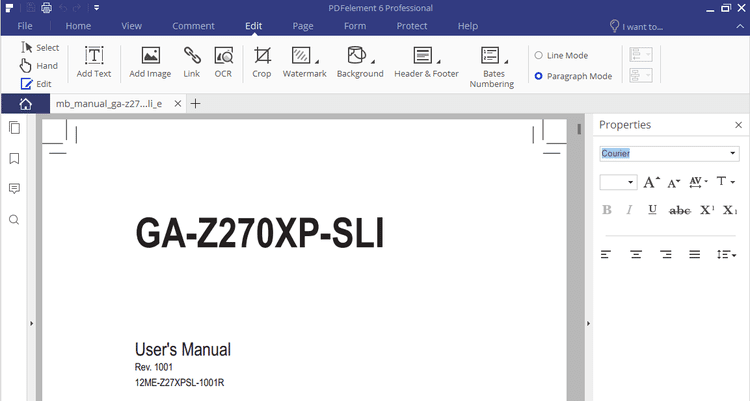Toggle subscript formatting
Image resolution: width=750 pixels, height=401 pixels.
click(730, 210)
